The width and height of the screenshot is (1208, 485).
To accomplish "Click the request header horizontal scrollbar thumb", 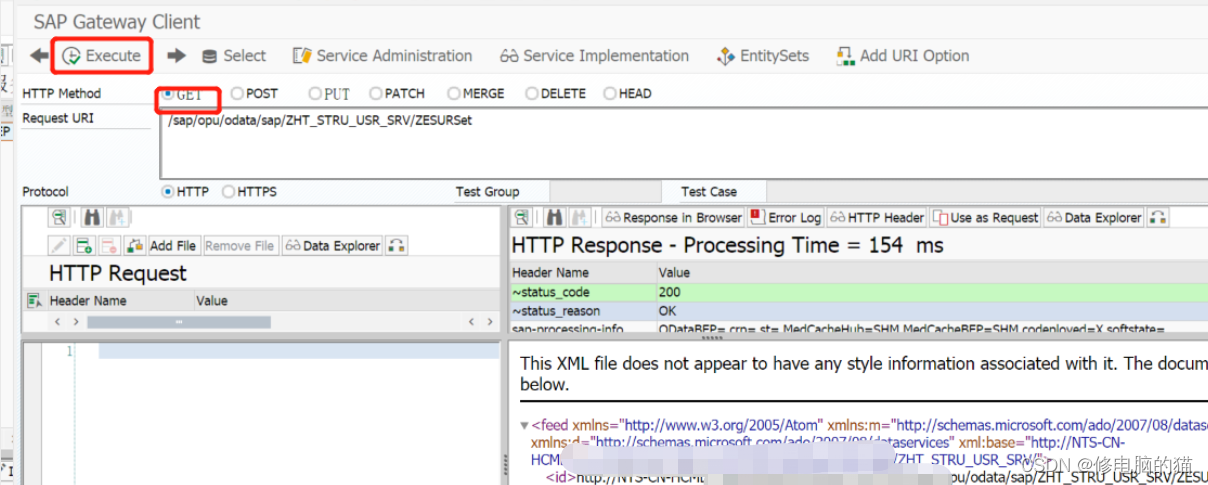I will [x=180, y=322].
